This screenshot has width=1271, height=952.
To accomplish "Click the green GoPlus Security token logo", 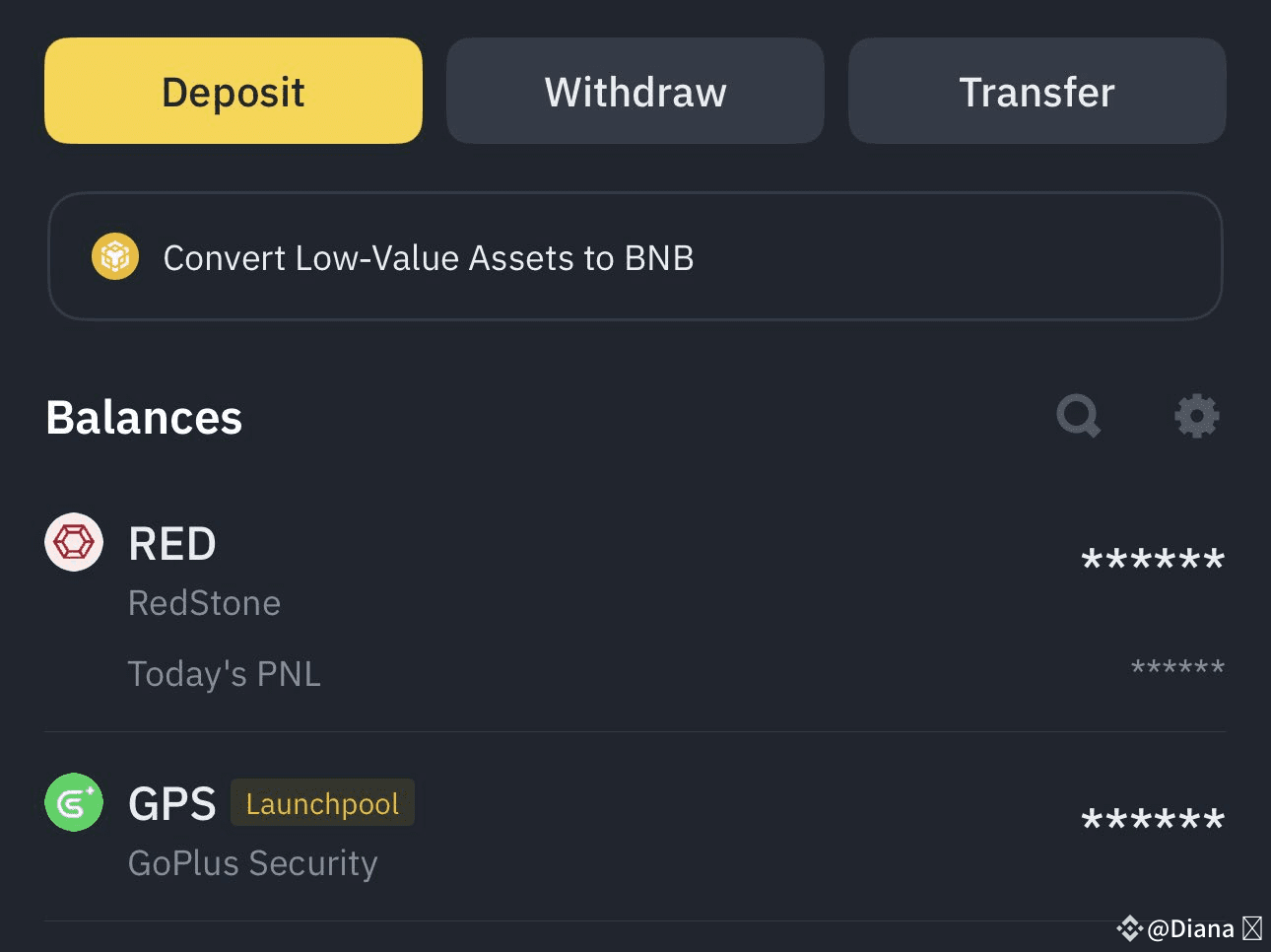I will pos(73,802).
